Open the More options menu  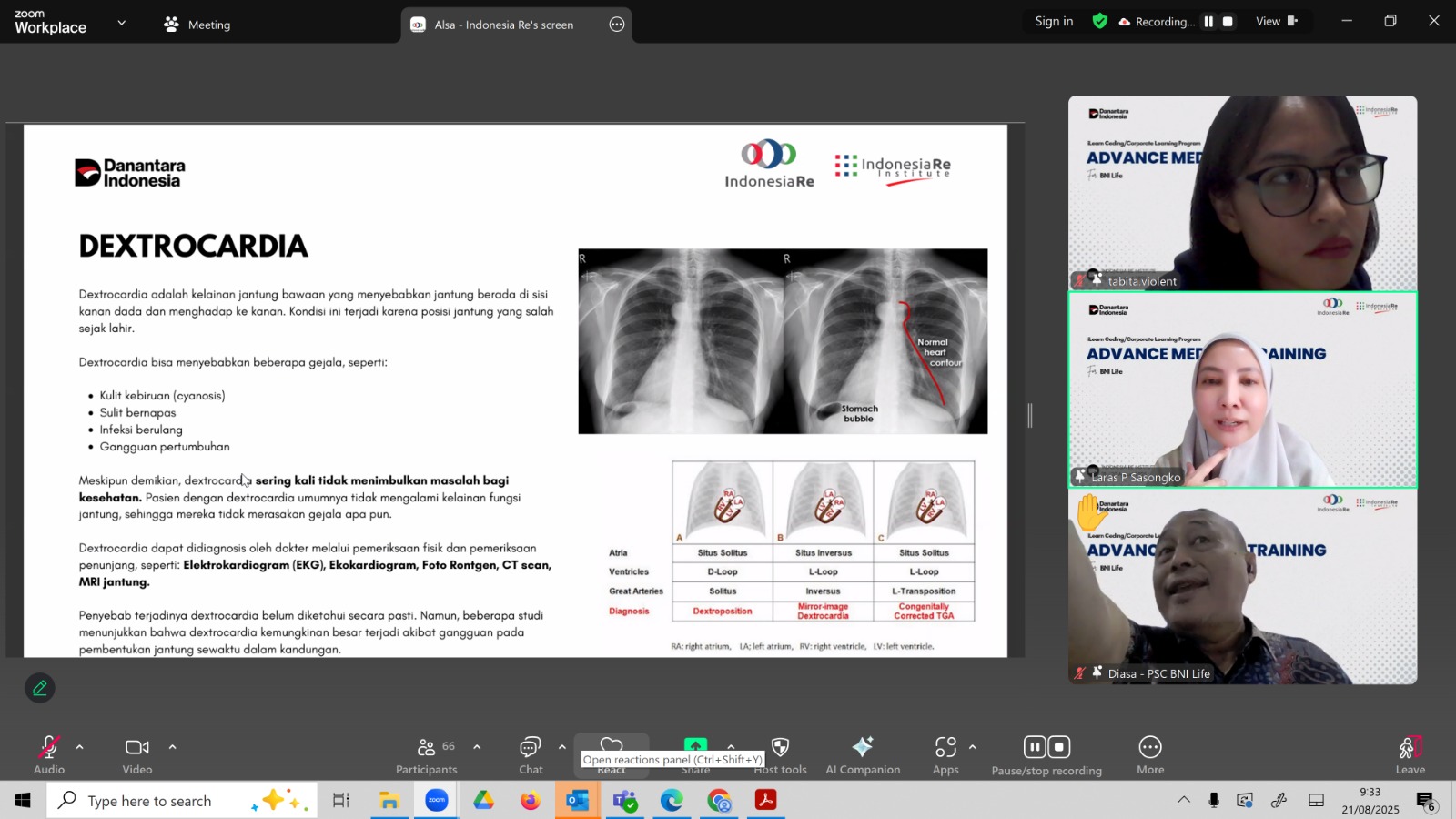(x=1150, y=754)
